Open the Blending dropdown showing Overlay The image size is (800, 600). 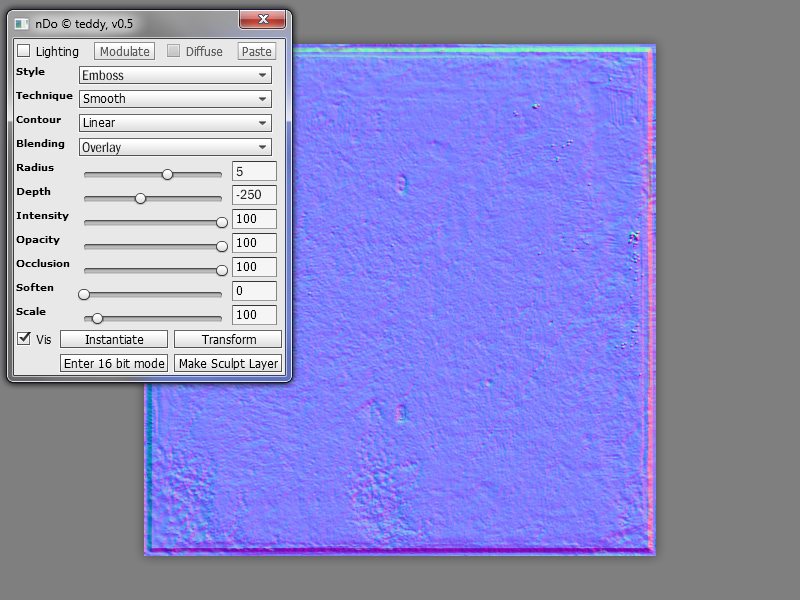click(x=175, y=147)
